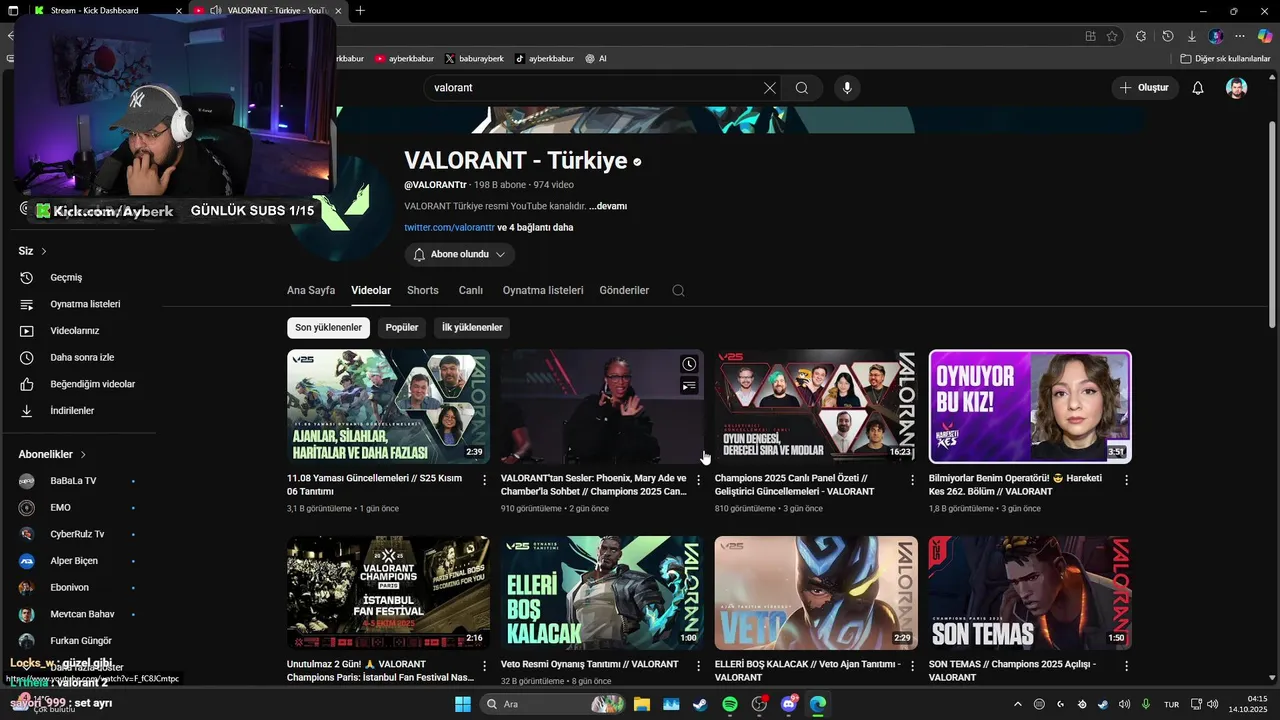Click the YouTube search magnifier button

click(802, 88)
